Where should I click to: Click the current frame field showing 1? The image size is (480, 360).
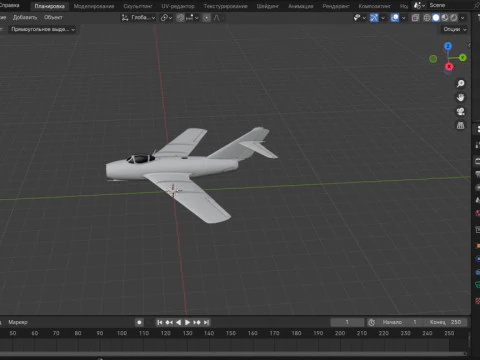pos(347,322)
